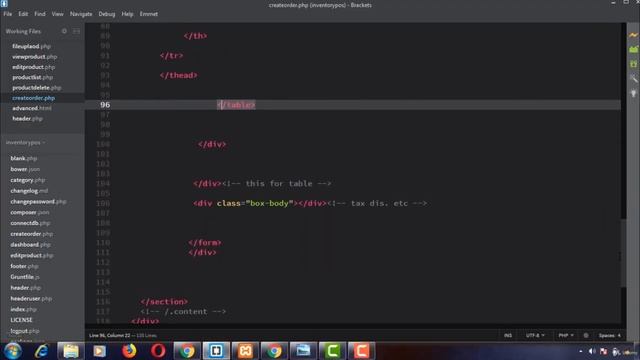Click the green plugin icon below Extension Manager

pos(633,64)
